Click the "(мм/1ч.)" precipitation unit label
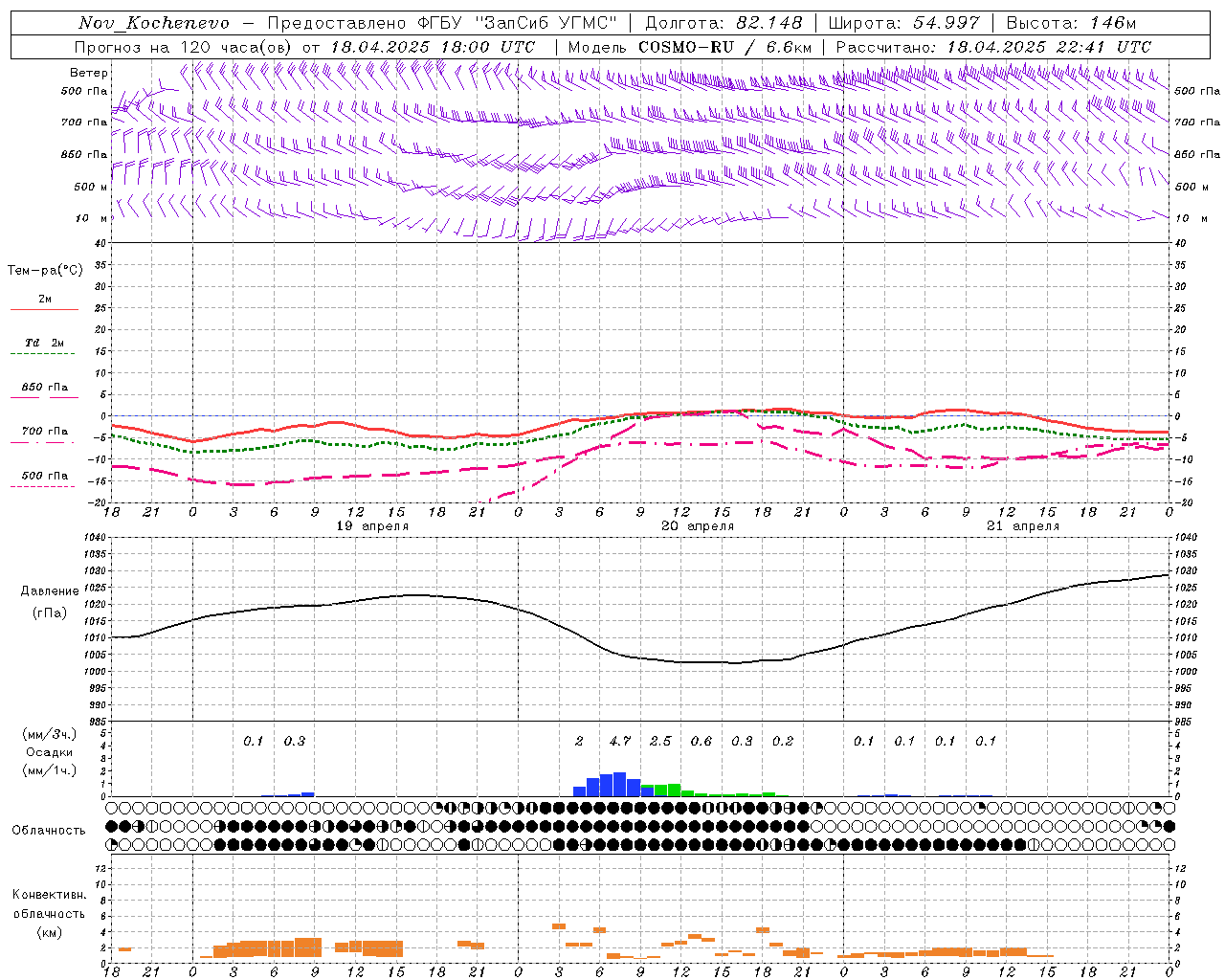Image resolution: width=1225 pixels, height=980 pixels. pos(50,771)
